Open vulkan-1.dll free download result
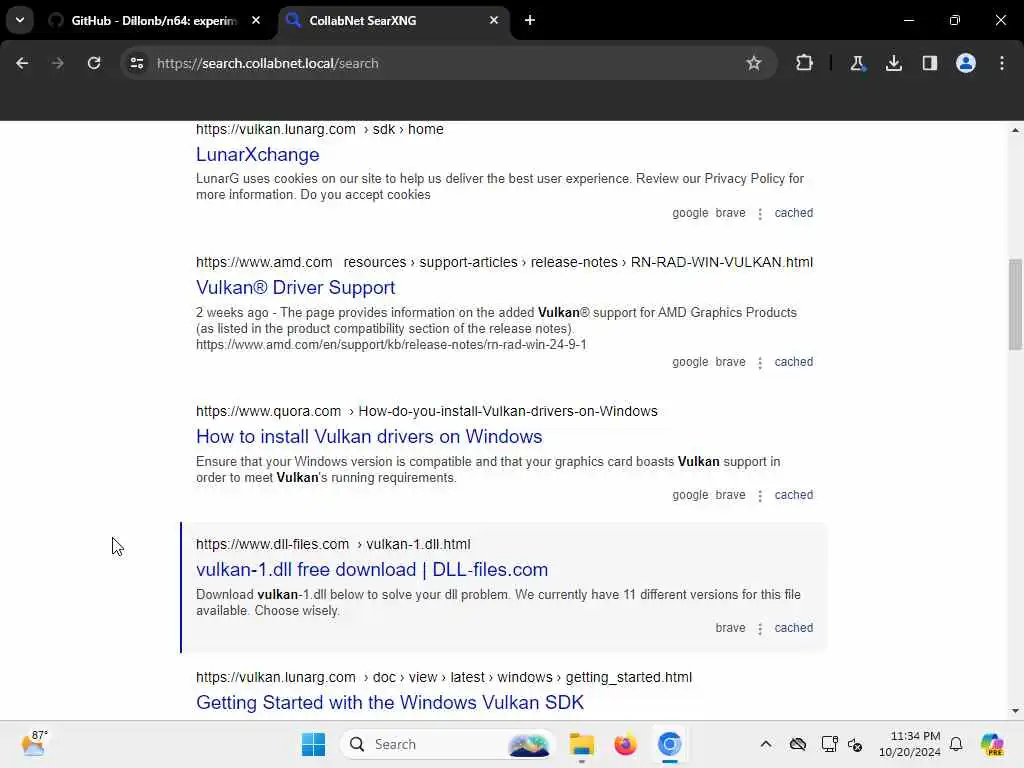The height and width of the screenshot is (768, 1024). (x=372, y=570)
